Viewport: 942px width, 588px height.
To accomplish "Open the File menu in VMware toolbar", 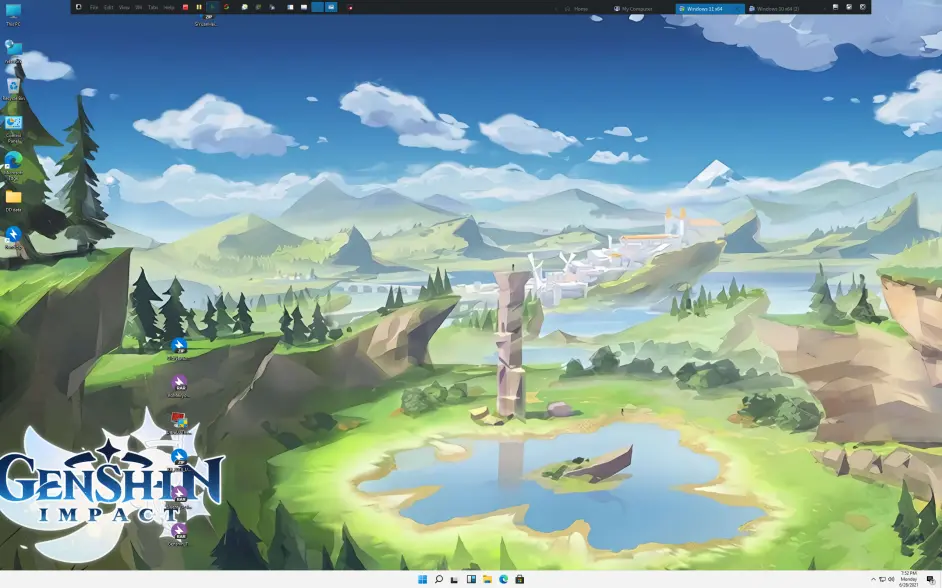I will click(94, 7).
